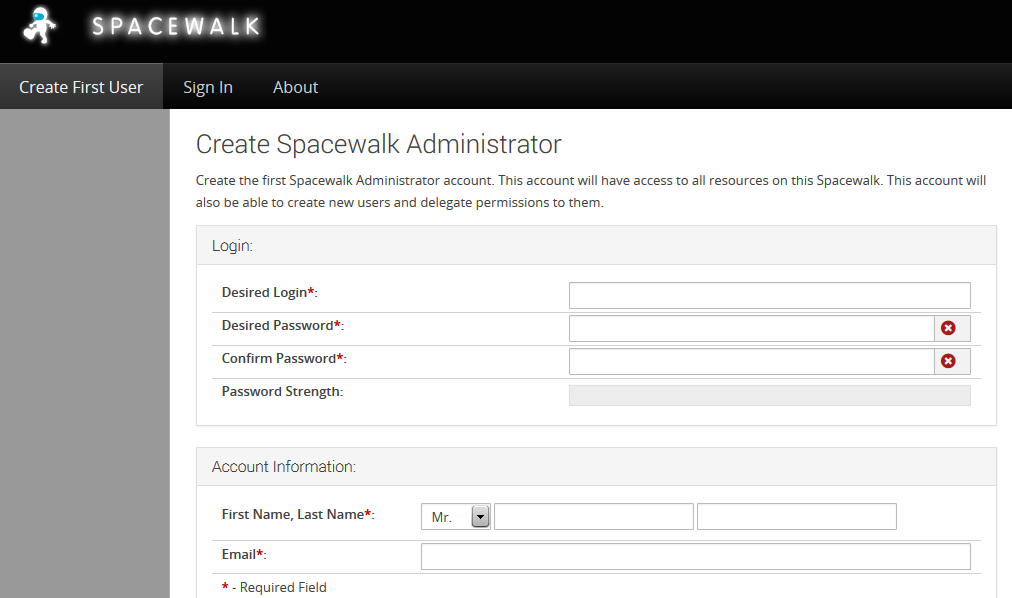Click the SPACEWALK title text in header
The width and height of the screenshot is (1012, 598).
point(176,26)
